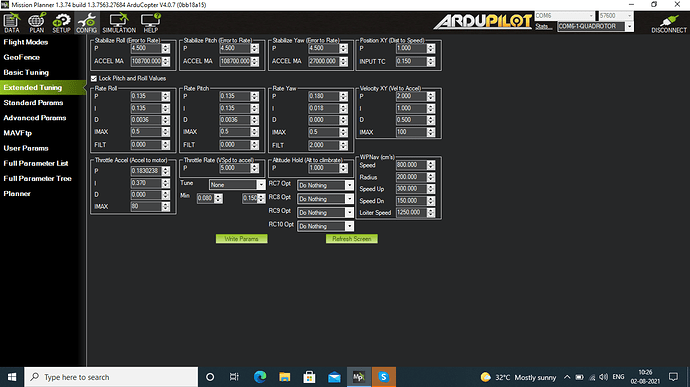Screen dimensions: 690x387
Task: Launch Skype from the taskbar
Action: point(384,377)
